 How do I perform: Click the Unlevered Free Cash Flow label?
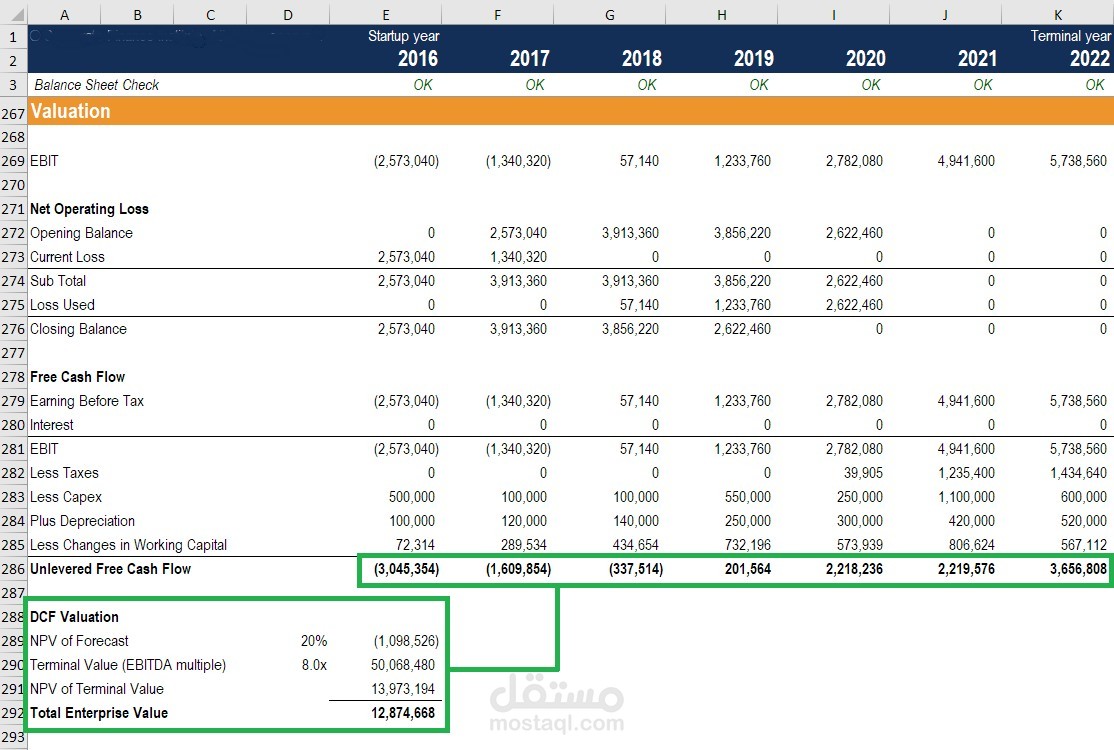click(x=110, y=569)
